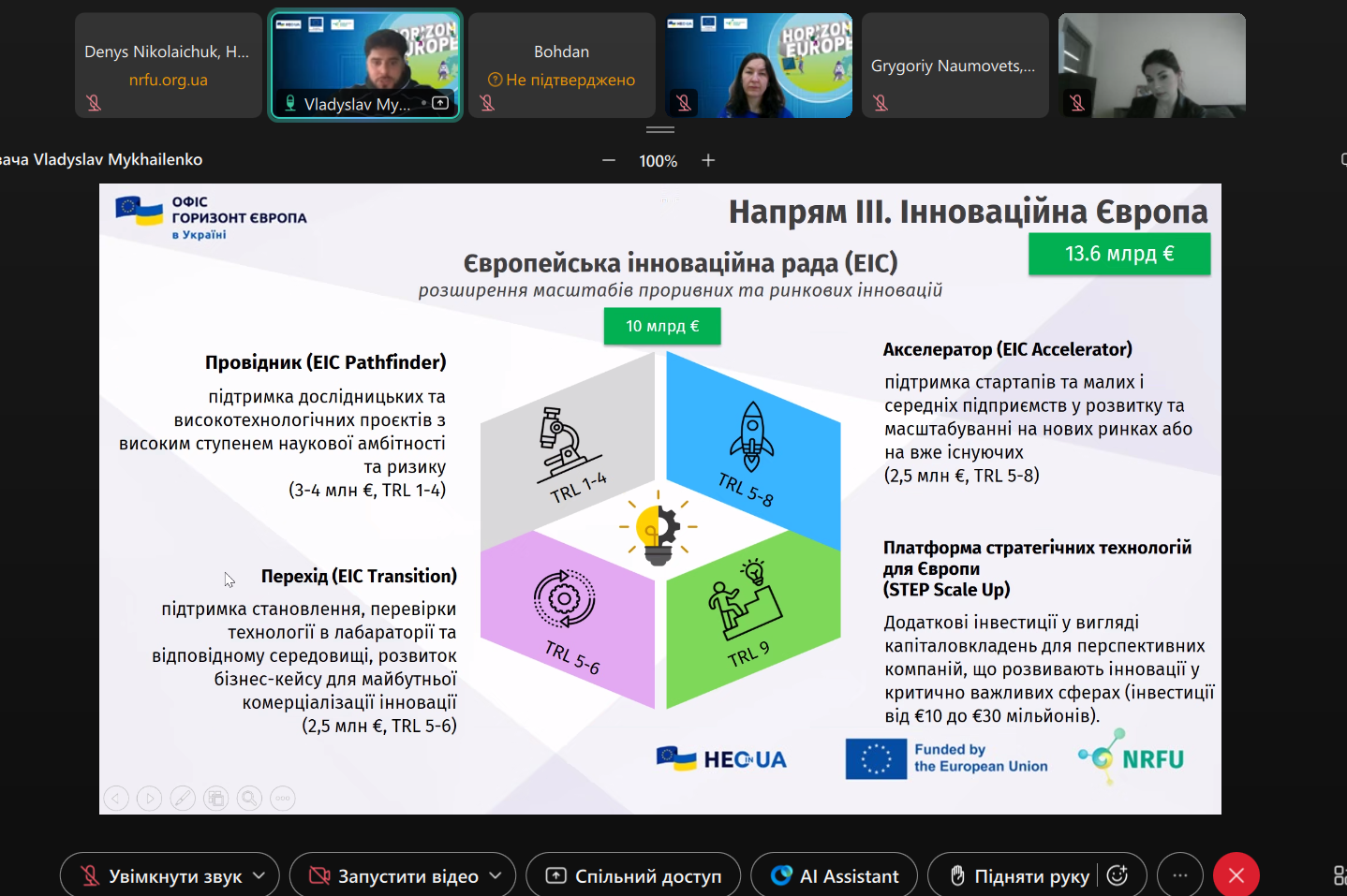Unmute with Увімкнути звук button
Image resolution: width=1347 pixels, height=896 pixels.
(159, 875)
